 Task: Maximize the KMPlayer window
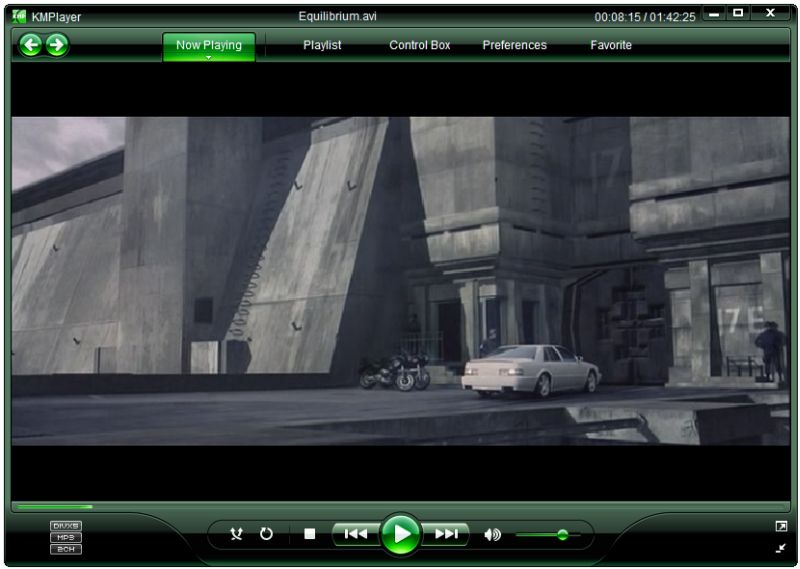click(x=738, y=13)
